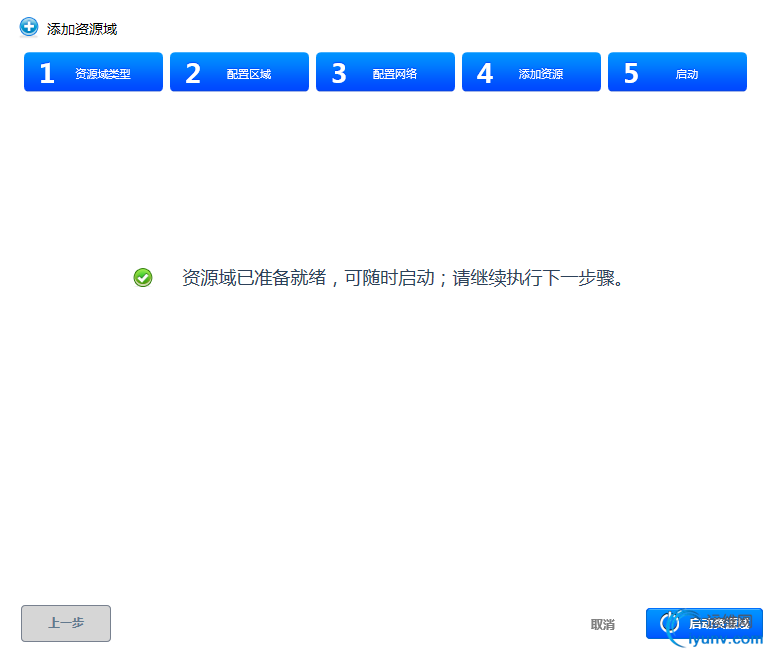Image resolution: width=769 pixels, height=655 pixels.
Task: Switch to step 3 配置网络
Action: click(x=385, y=72)
